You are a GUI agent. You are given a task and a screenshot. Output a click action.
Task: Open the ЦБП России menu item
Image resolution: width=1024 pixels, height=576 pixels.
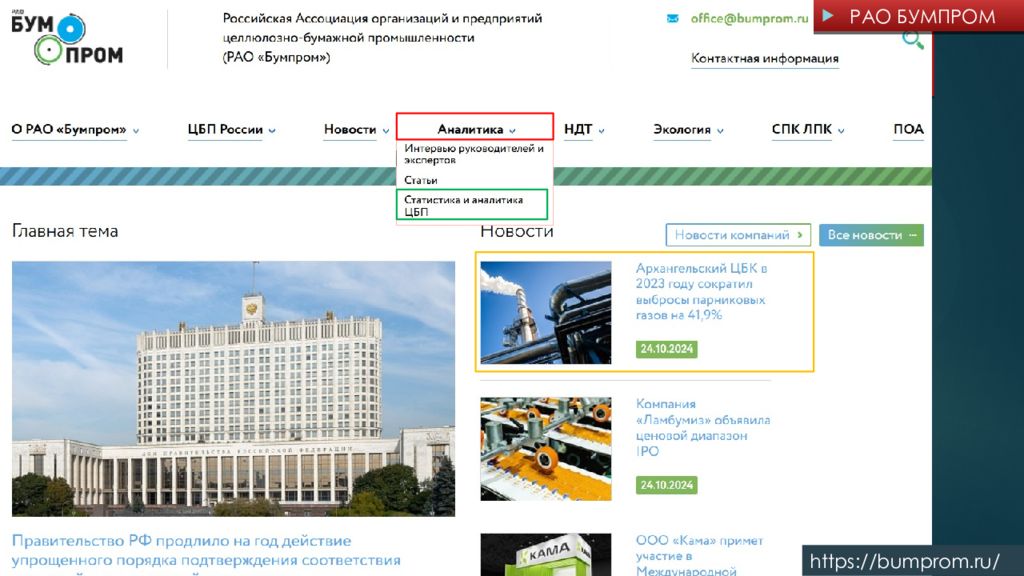click(225, 129)
